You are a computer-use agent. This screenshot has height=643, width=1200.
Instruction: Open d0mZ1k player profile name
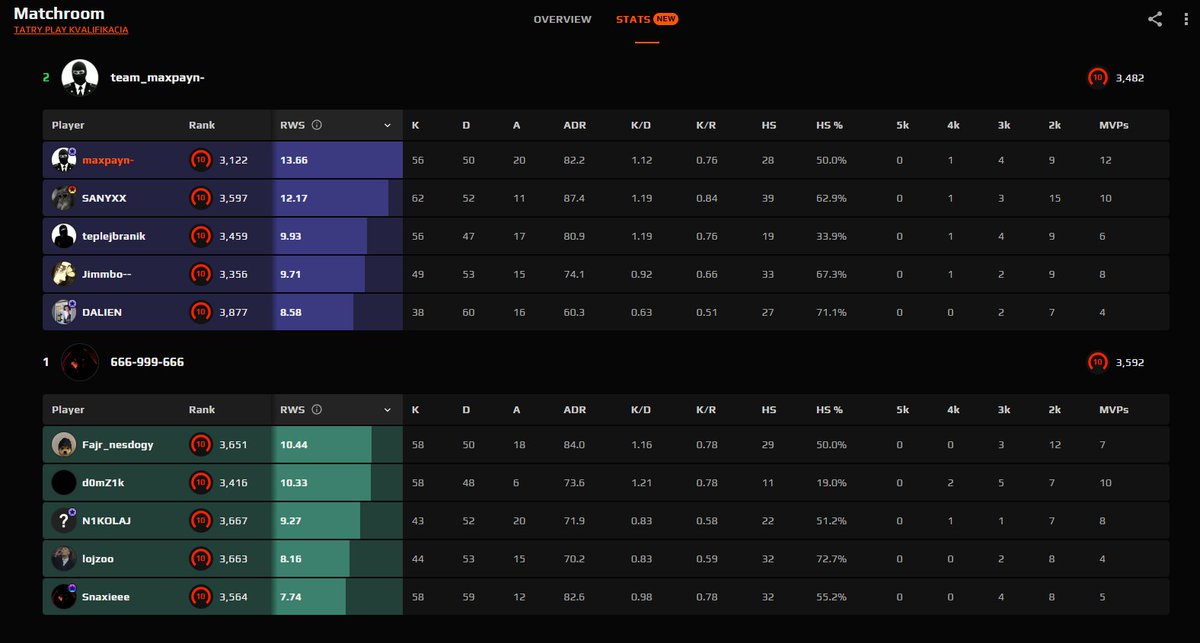click(x=103, y=482)
